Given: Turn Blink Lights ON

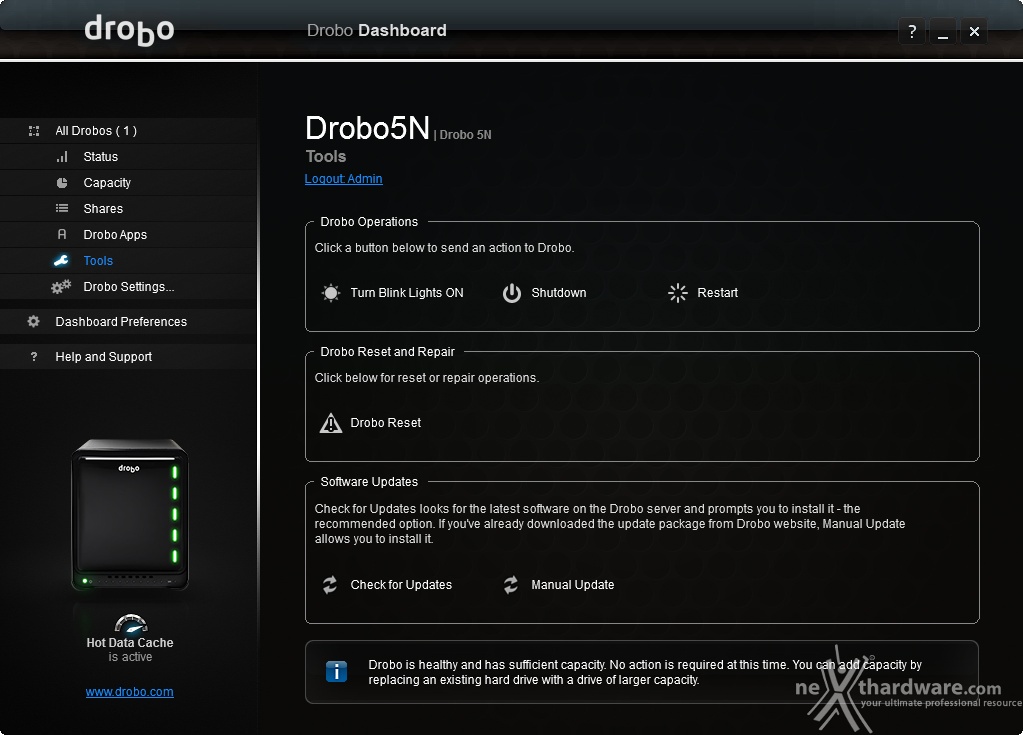Looking at the screenshot, I should pyautogui.click(x=406, y=293).
